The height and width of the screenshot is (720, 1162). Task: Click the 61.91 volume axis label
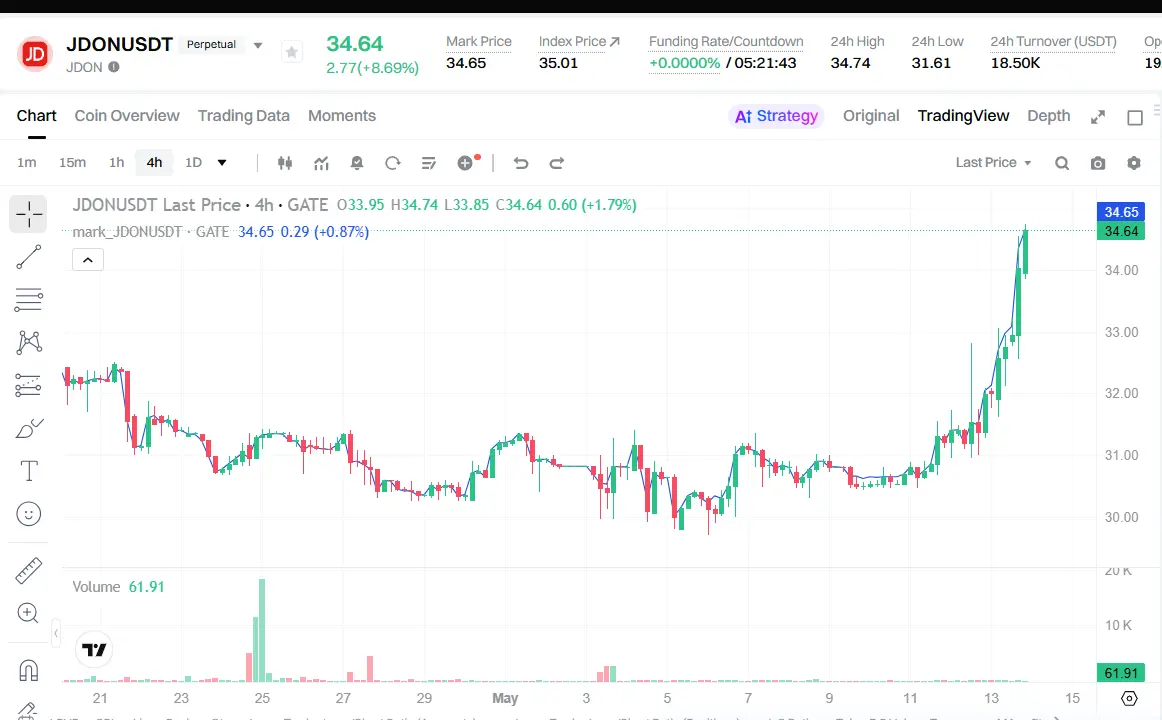(1120, 673)
